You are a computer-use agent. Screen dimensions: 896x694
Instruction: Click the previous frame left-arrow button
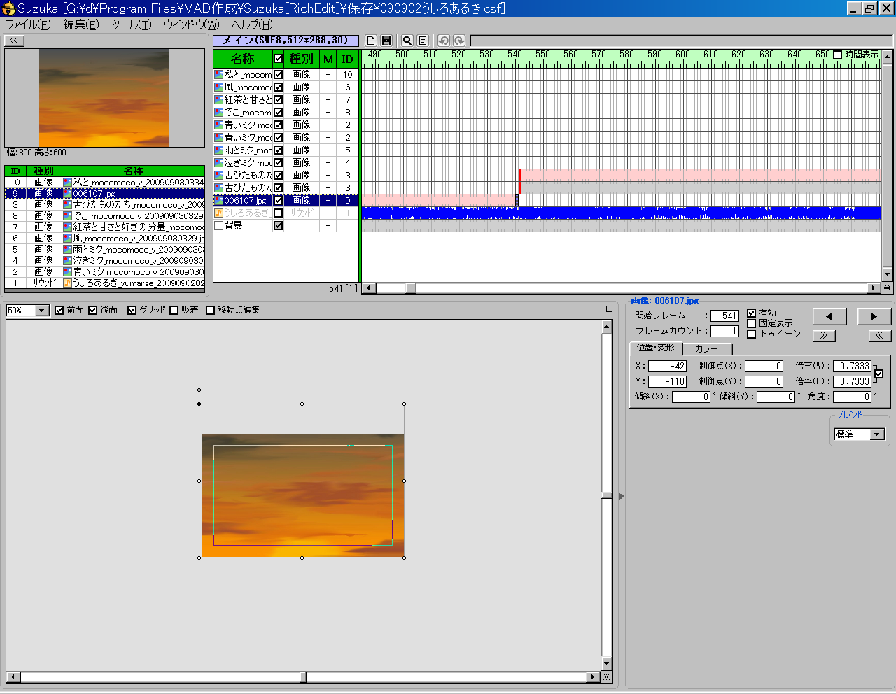tap(829, 316)
